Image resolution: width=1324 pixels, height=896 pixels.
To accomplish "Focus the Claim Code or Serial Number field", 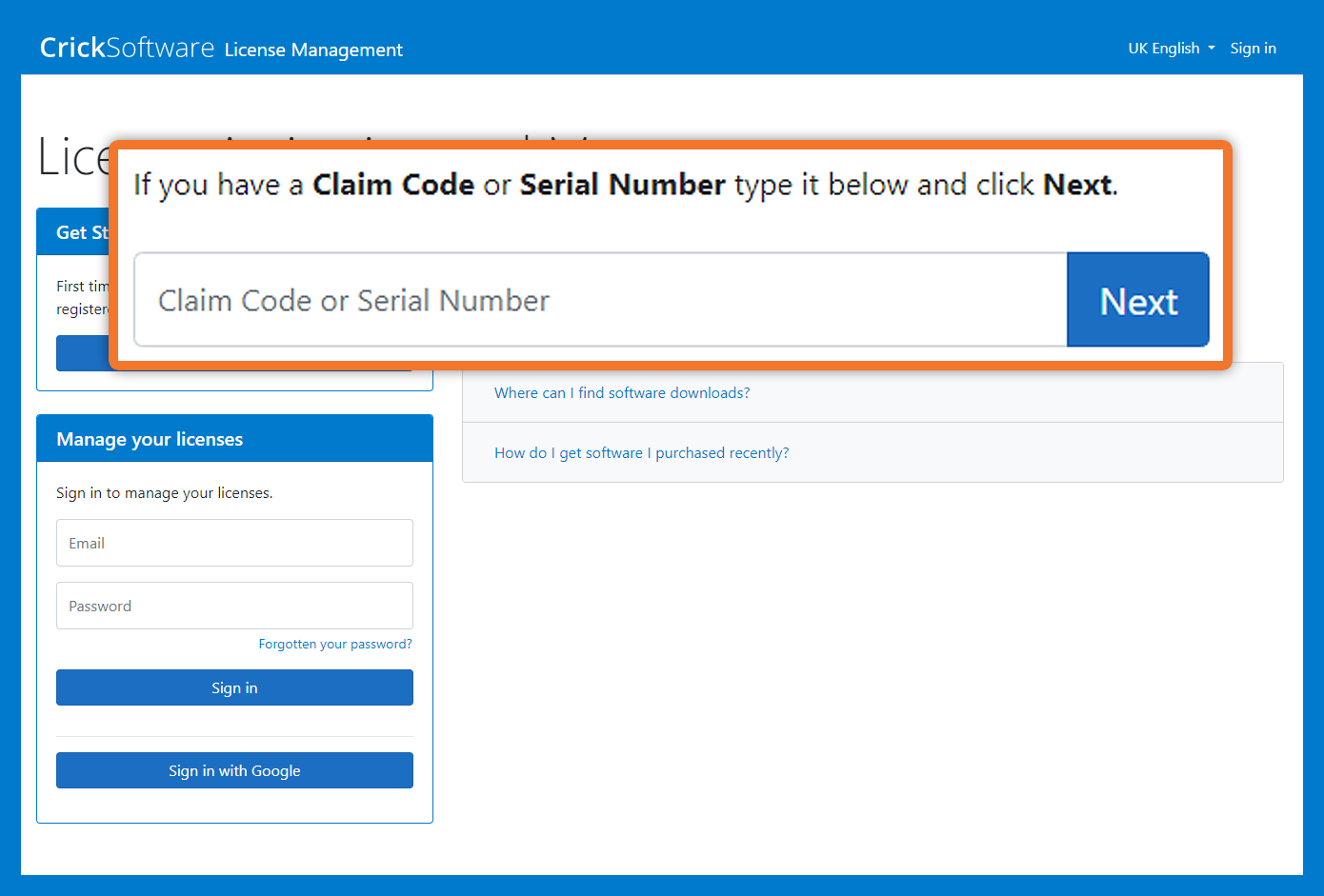I will click(600, 300).
